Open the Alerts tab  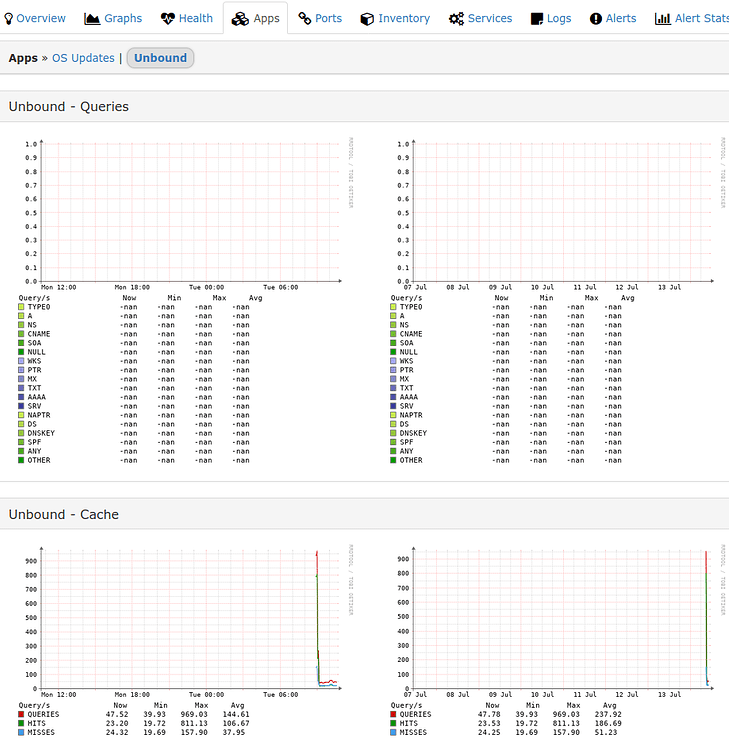click(x=613, y=18)
